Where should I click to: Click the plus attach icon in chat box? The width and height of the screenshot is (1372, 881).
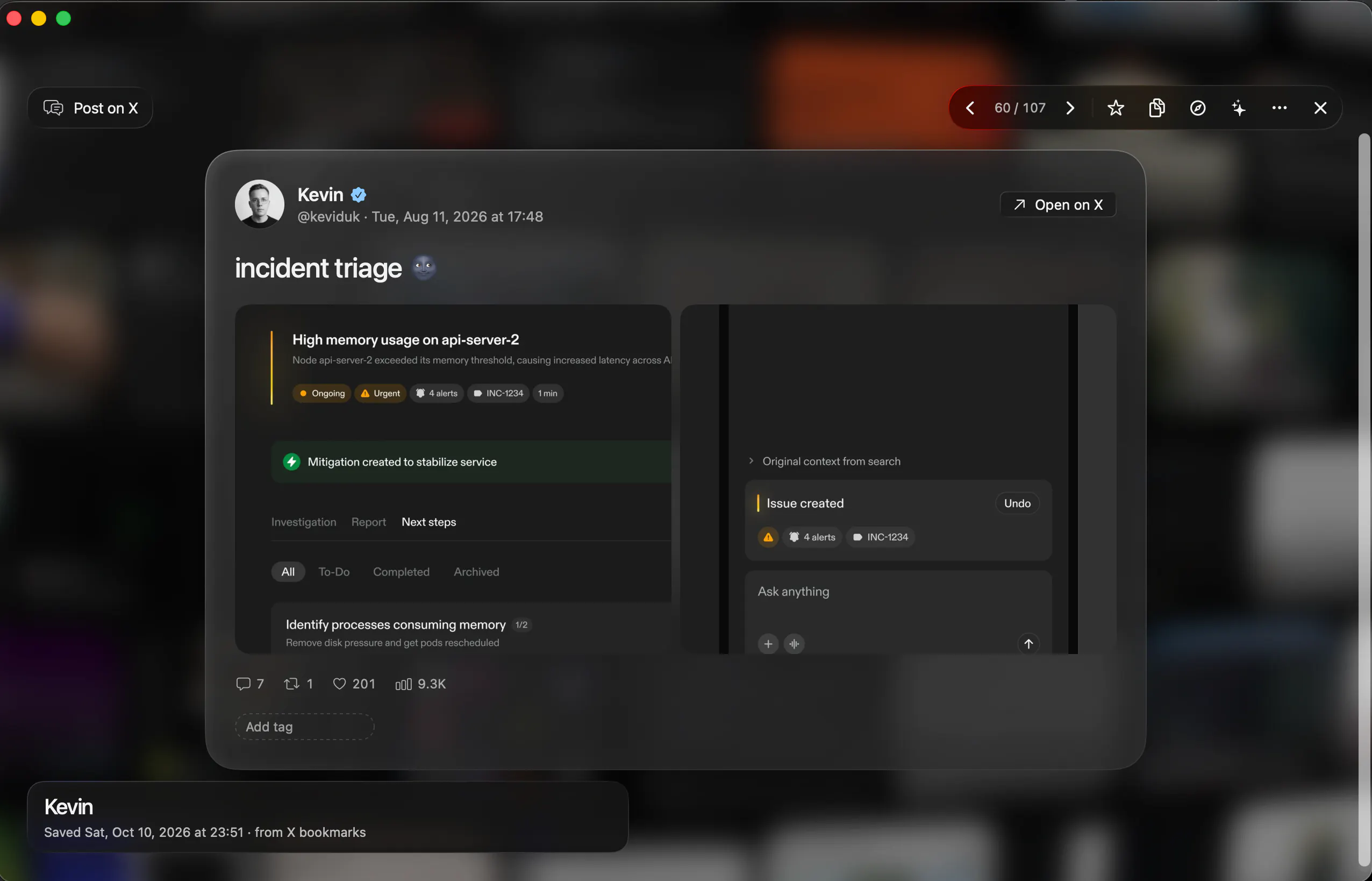click(x=768, y=644)
